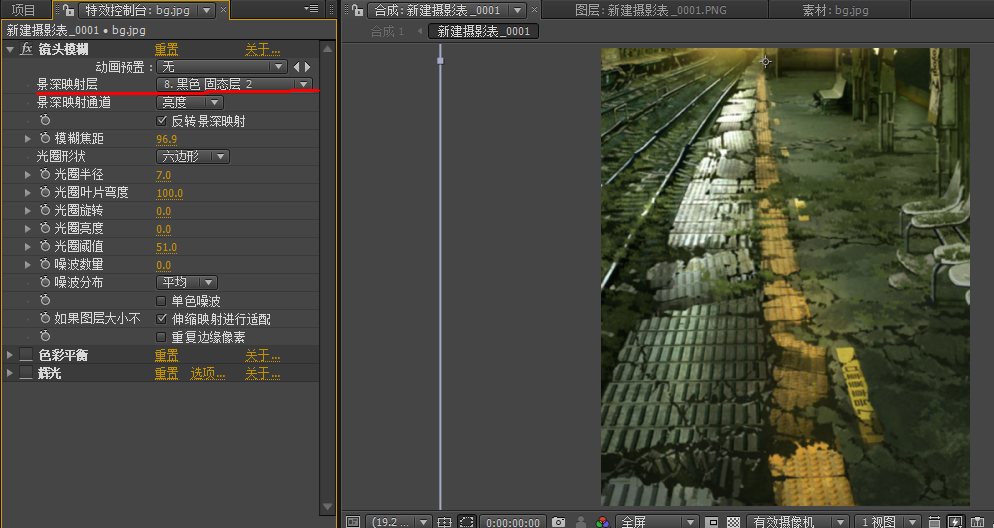The width and height of the screenshot is (994, 528).
Task: Expand the 色彩平衡 effect group
Action: pyautogui.click(x=9, y=355)
